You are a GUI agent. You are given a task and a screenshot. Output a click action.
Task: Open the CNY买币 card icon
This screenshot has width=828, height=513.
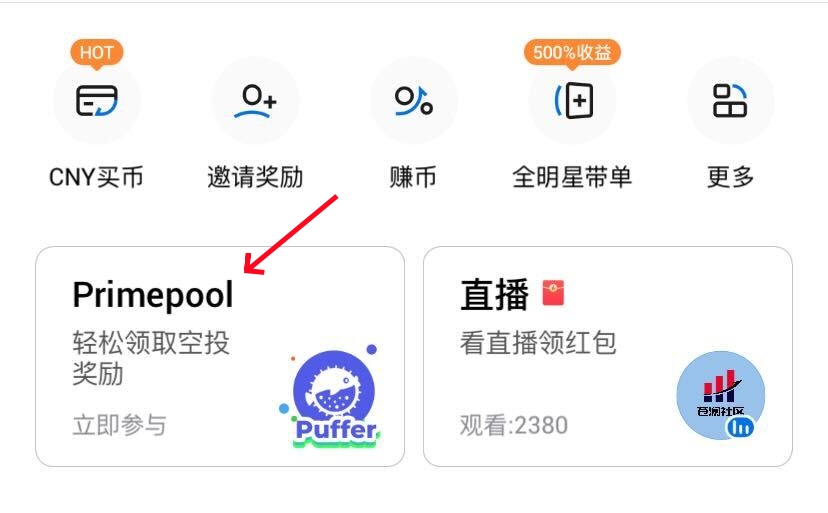point(97,100)
